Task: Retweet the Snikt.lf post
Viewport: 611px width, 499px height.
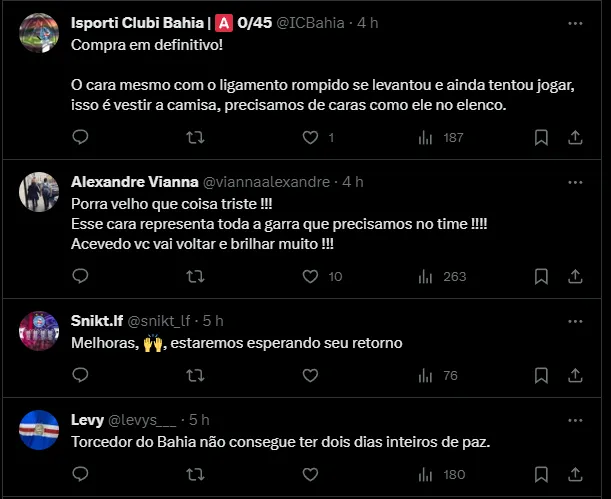Action: coord(196,375)
